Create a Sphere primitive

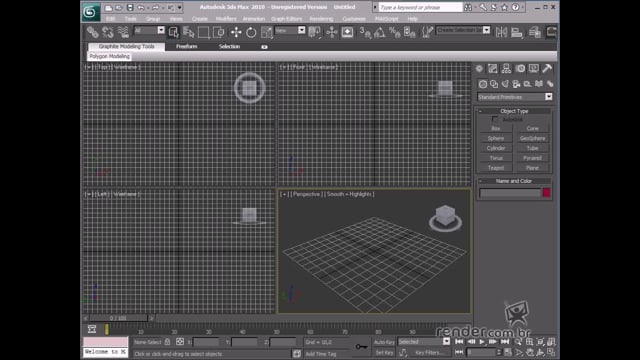(x=496, y=138)
